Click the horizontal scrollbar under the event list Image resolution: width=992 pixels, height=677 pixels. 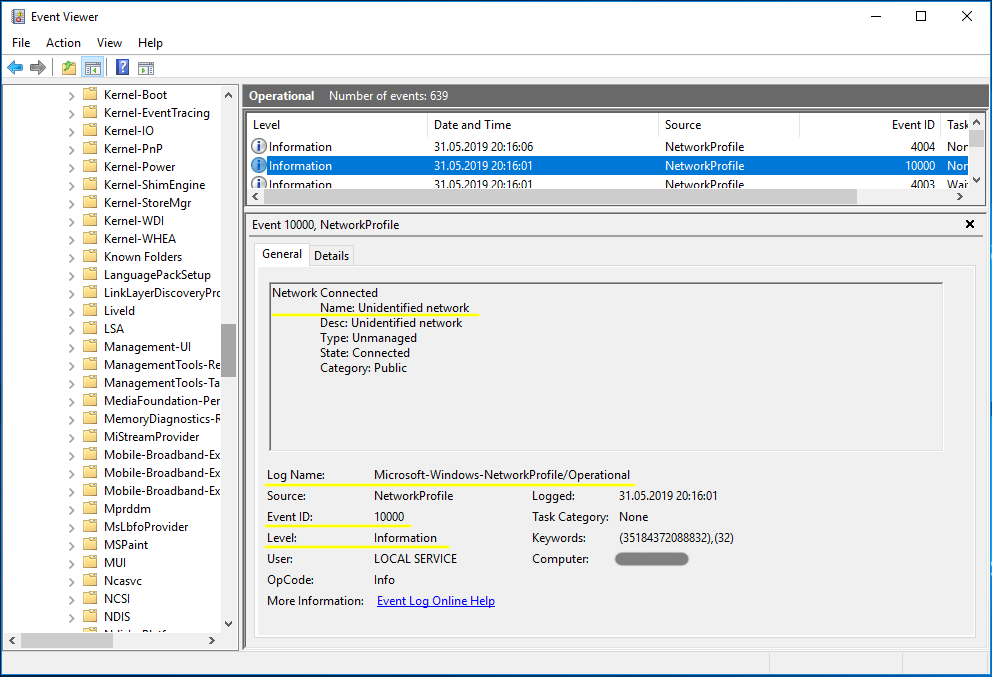(x=550, y=196)
